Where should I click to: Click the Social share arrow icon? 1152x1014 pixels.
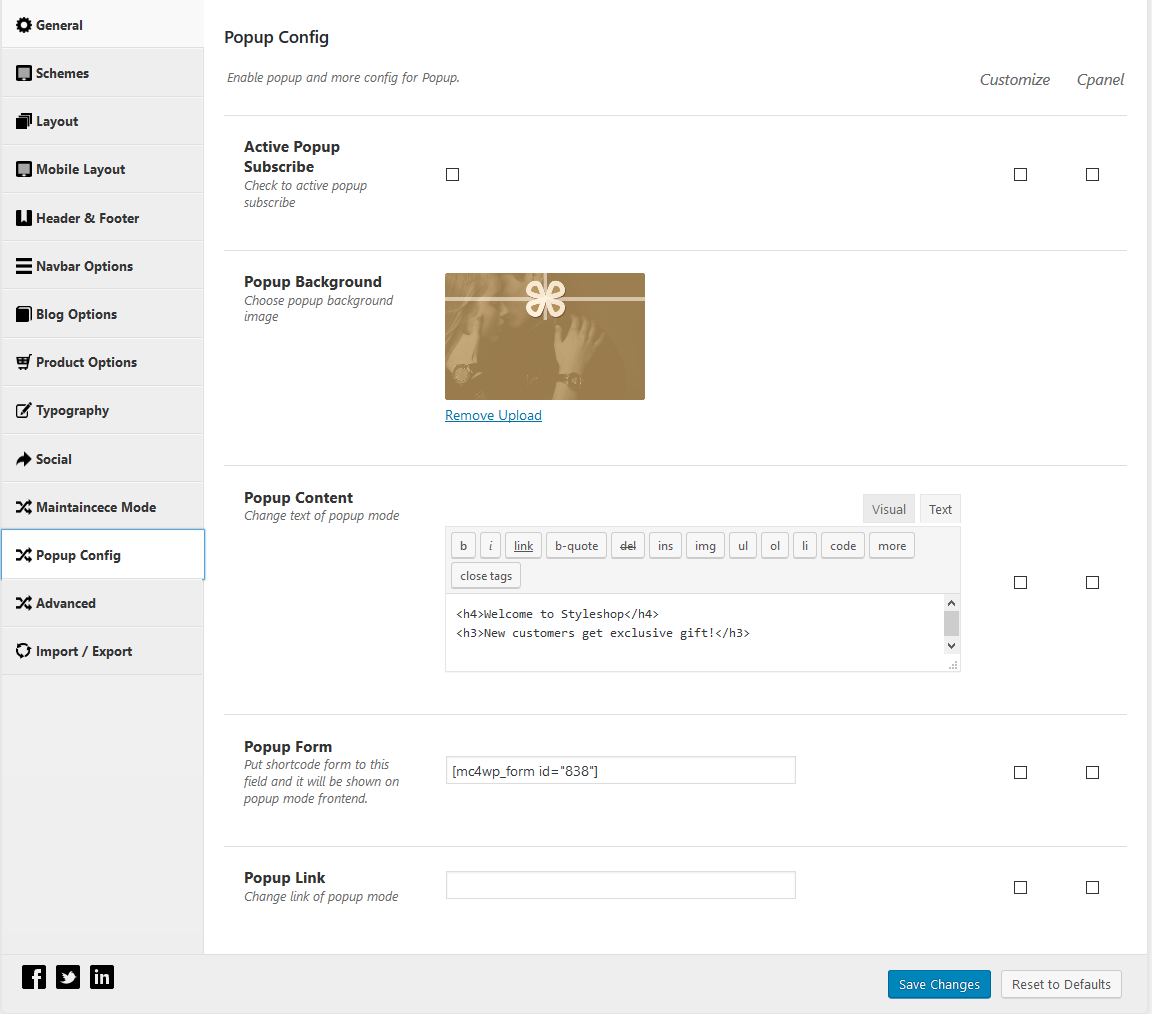24,459
